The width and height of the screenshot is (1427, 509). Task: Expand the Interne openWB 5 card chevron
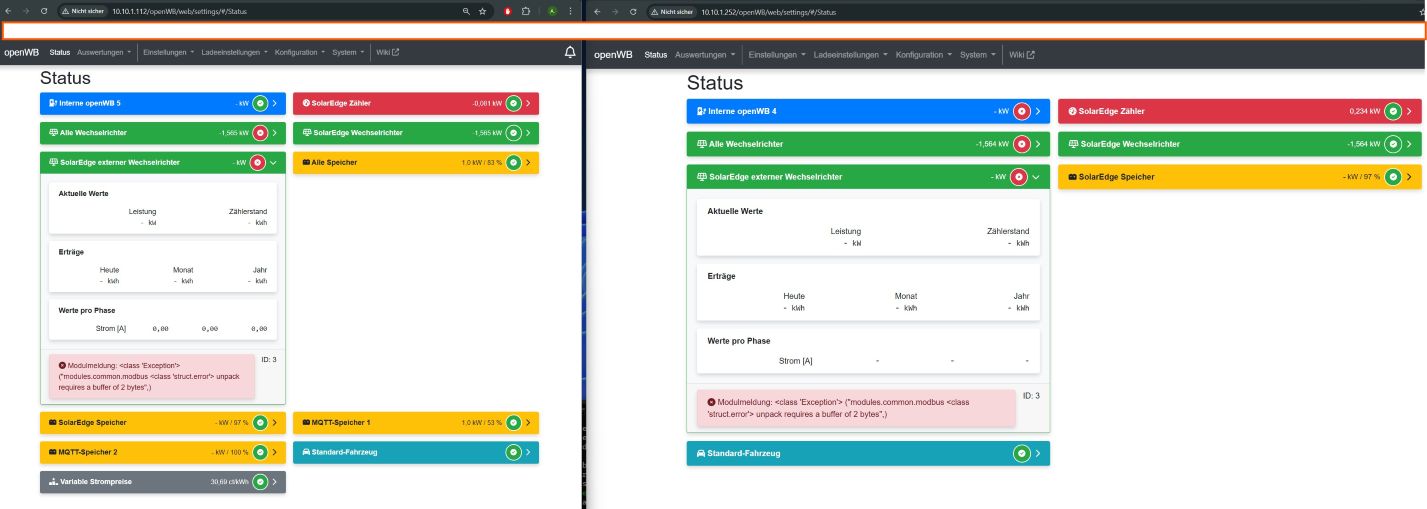coord(275,103)
